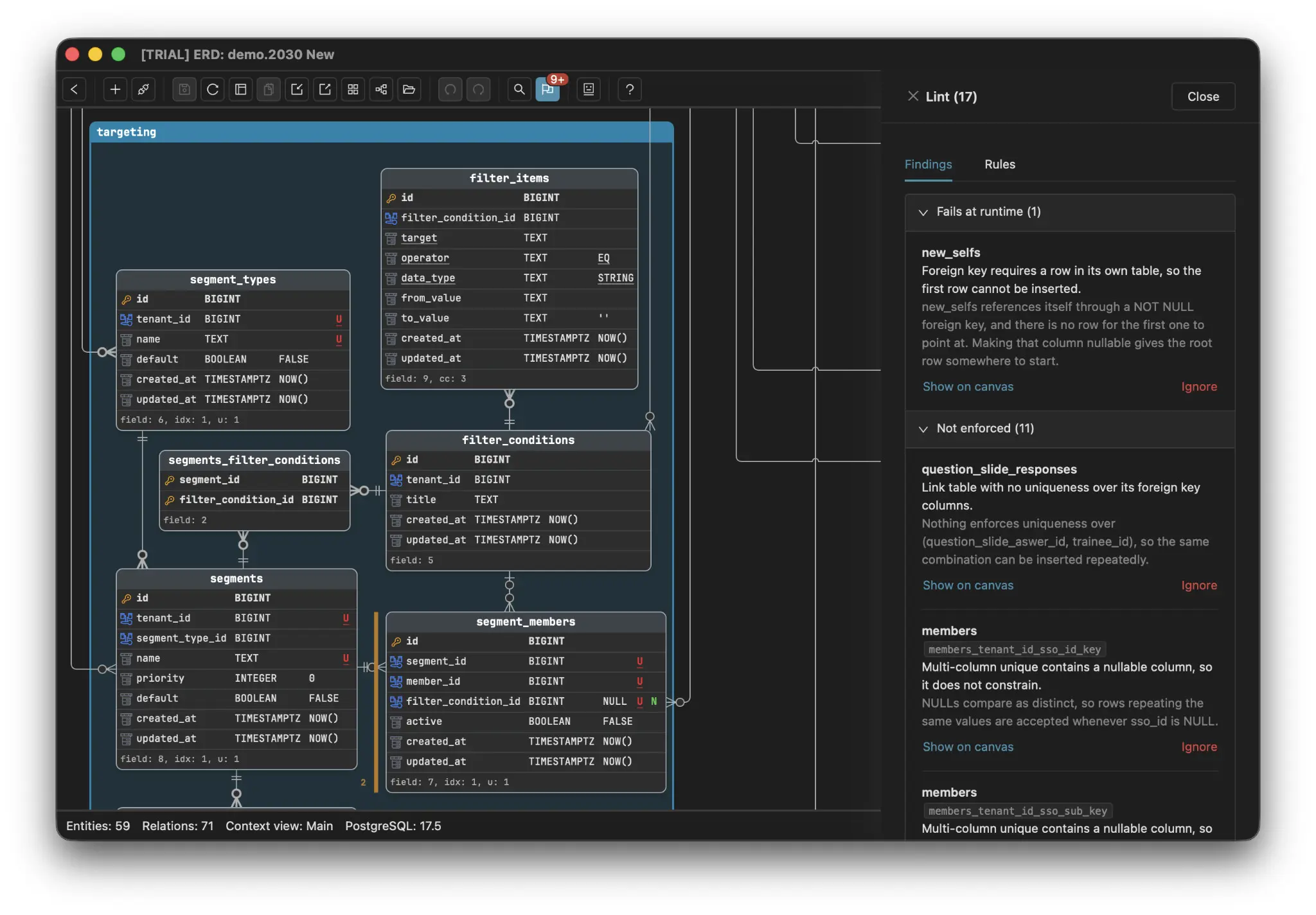Click the circular refresh toolbar icon
Screen dimensions: 1316x915
213,89
